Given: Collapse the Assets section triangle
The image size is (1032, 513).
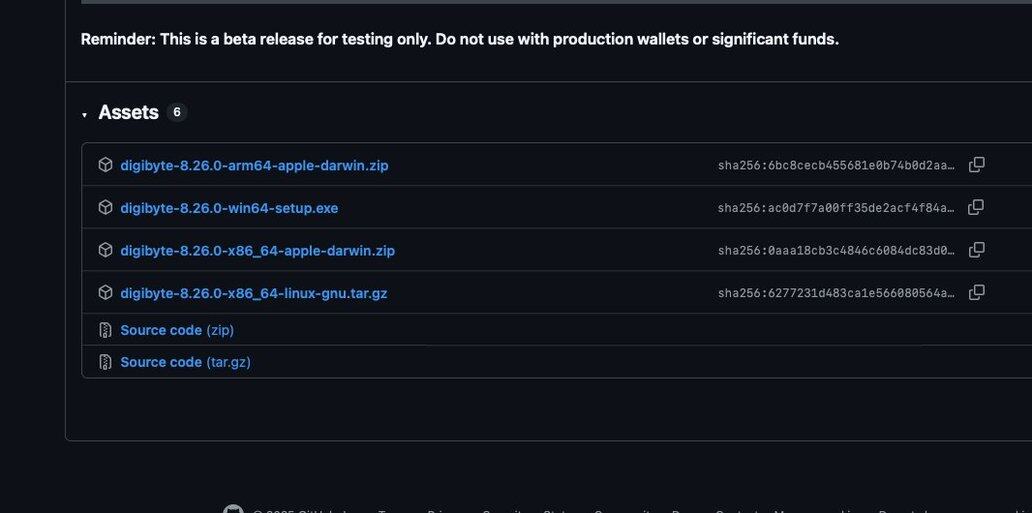Looking at the screenshot, I should (x=84, y=115).
